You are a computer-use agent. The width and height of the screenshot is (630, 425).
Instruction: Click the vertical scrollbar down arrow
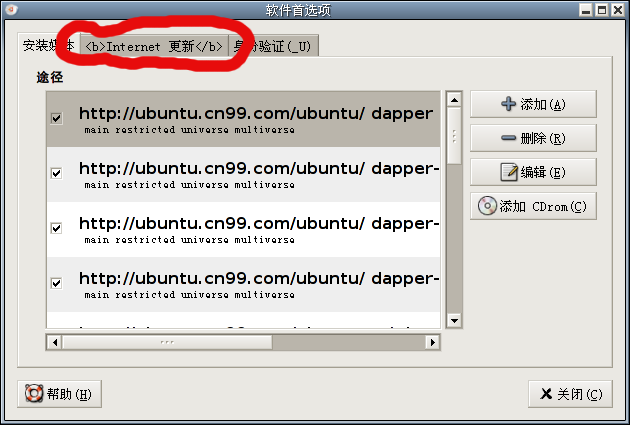coord(454,321)
